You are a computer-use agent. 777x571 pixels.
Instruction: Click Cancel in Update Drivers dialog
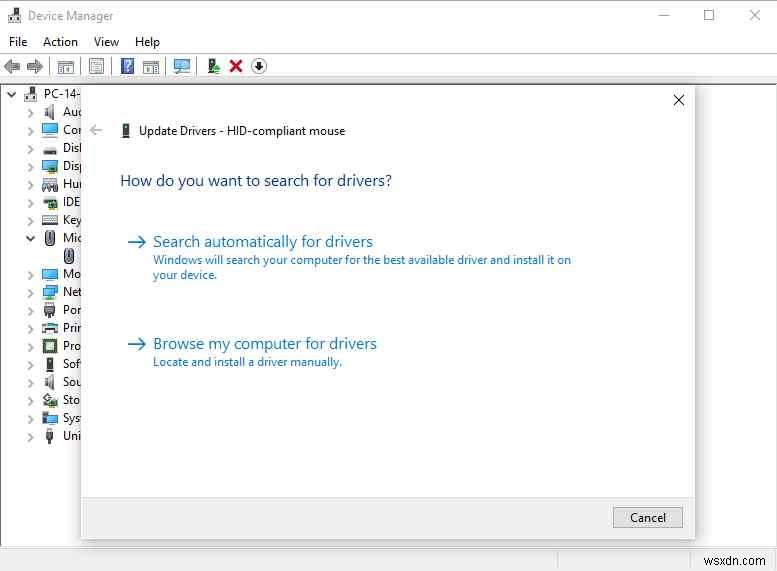pyautogui.click(x=648, y=517)
